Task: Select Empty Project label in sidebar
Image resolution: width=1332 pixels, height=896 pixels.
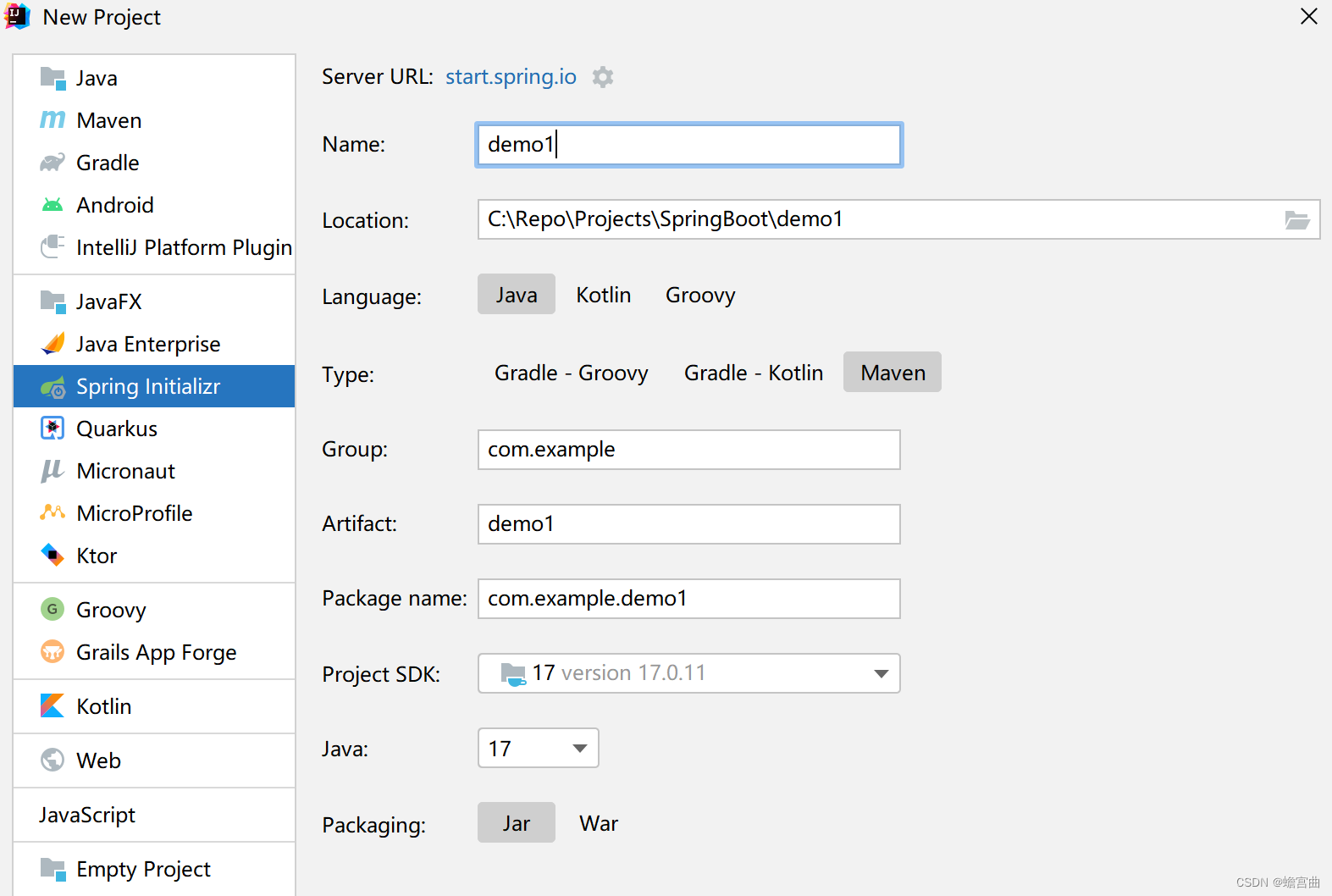Action: point(143,870)
